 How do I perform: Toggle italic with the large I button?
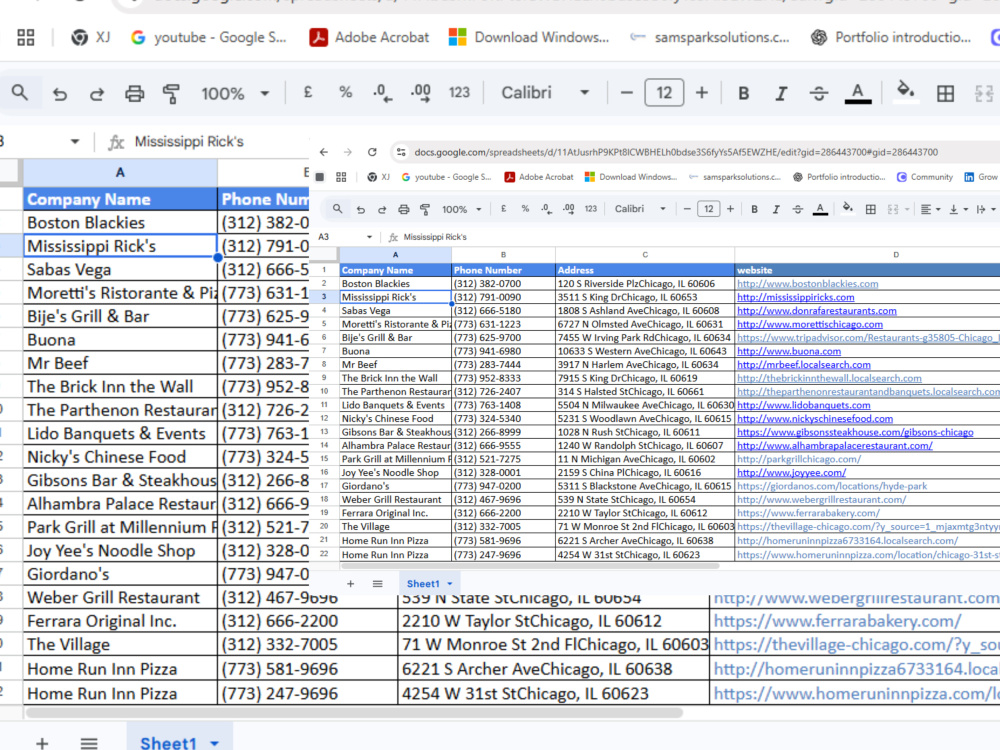[x=781, y=94]
